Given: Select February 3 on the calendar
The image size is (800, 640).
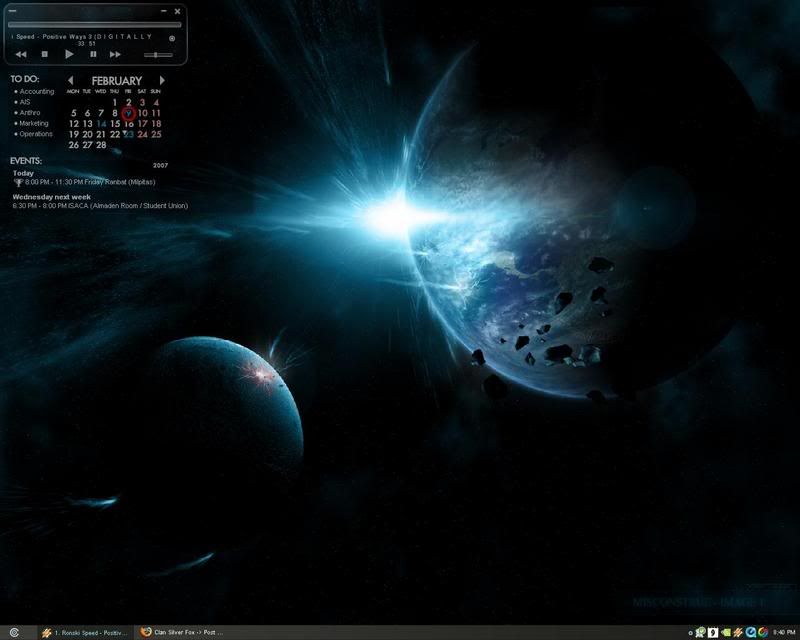Looking at the screenshot, I should (x=142, y=103).
